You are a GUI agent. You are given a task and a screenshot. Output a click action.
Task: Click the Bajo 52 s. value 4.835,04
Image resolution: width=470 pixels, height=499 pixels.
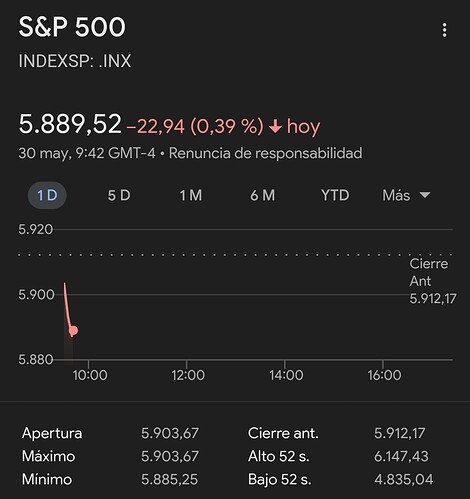403,480
